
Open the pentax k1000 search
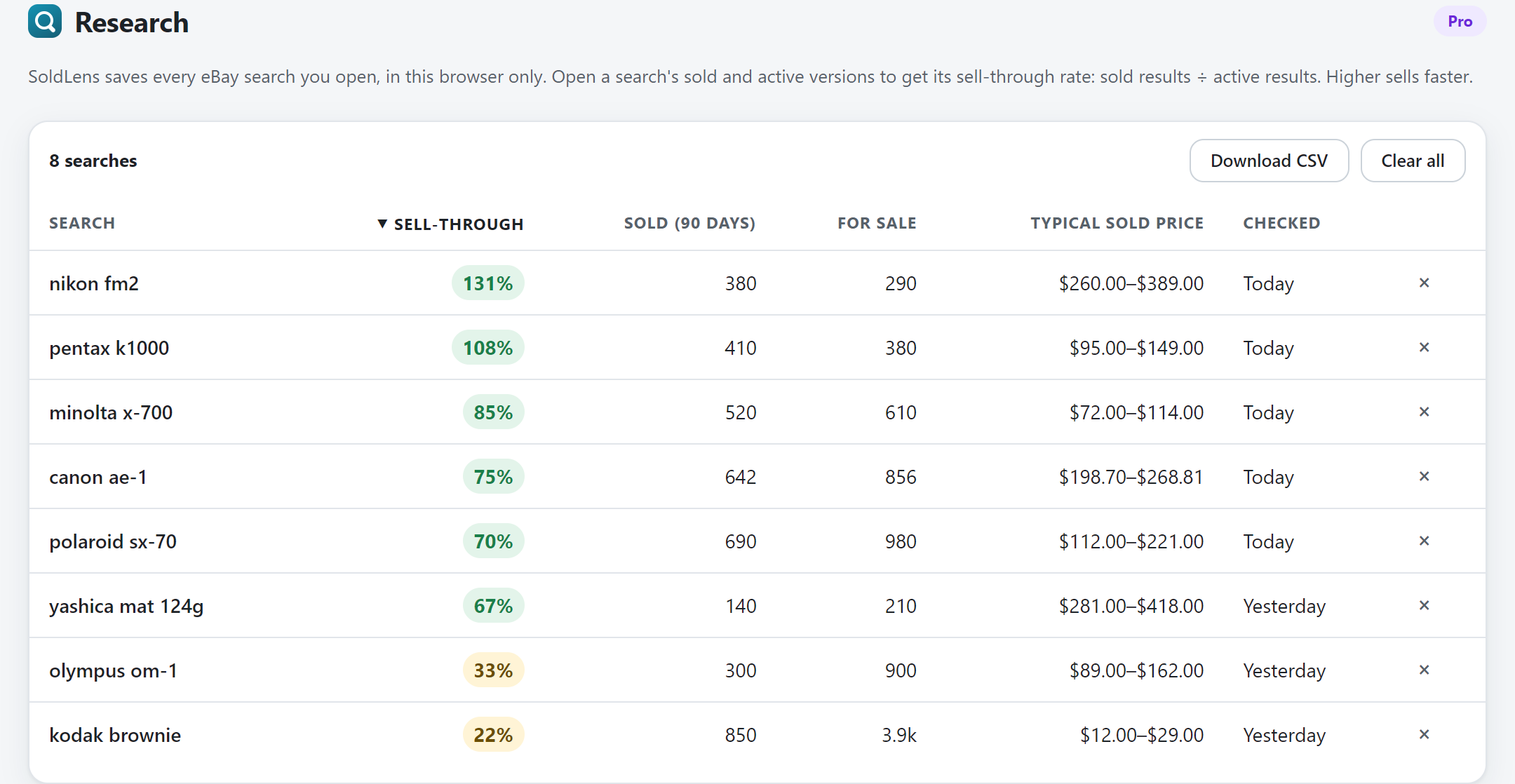[x=109, y=348]
